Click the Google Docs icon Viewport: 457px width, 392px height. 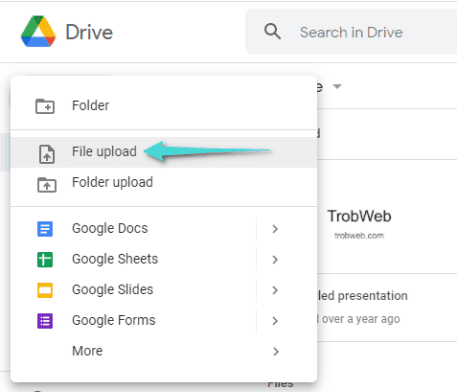coord(45,229)
